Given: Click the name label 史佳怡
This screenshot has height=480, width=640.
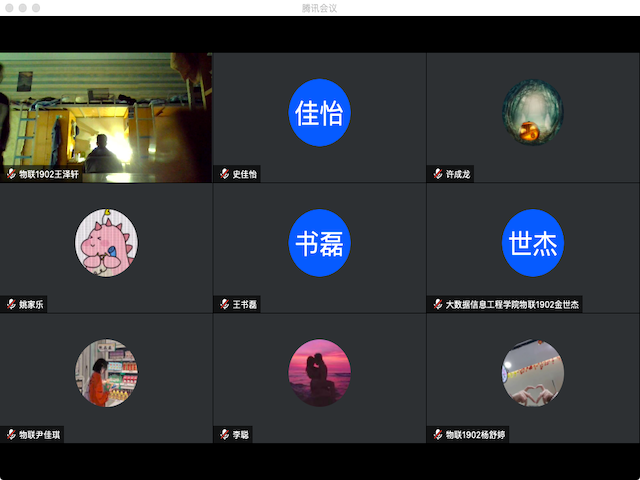Looking at the screenshot, I should [x=245, y=174].
